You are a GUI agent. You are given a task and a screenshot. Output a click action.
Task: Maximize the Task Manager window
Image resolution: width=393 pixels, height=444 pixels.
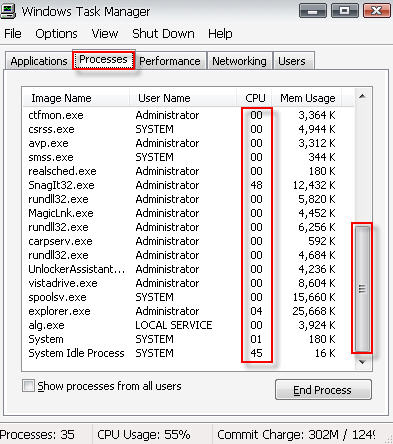click(345, 11)
